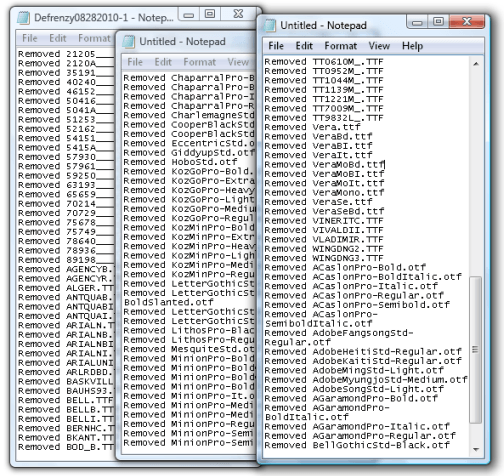Click the line 'Removed ACaslonPro-Regular.otf'
Screen dimensions: 504x476
click(x=354, y=296)
